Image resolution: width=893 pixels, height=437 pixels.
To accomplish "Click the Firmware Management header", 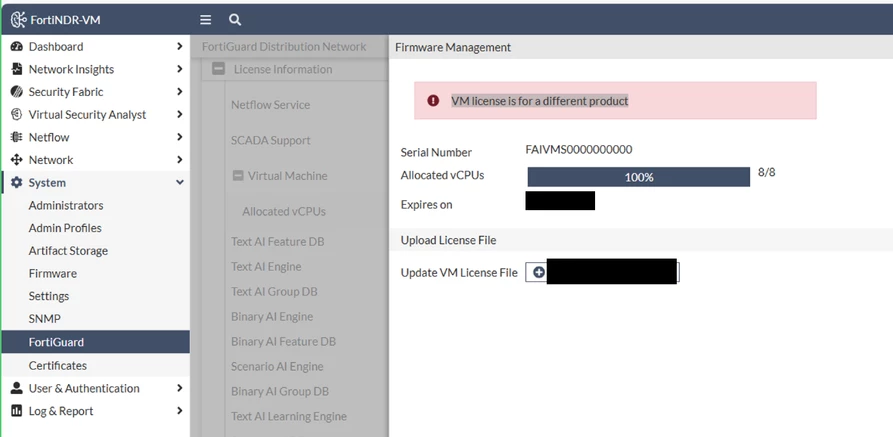I will coord(453,47).
